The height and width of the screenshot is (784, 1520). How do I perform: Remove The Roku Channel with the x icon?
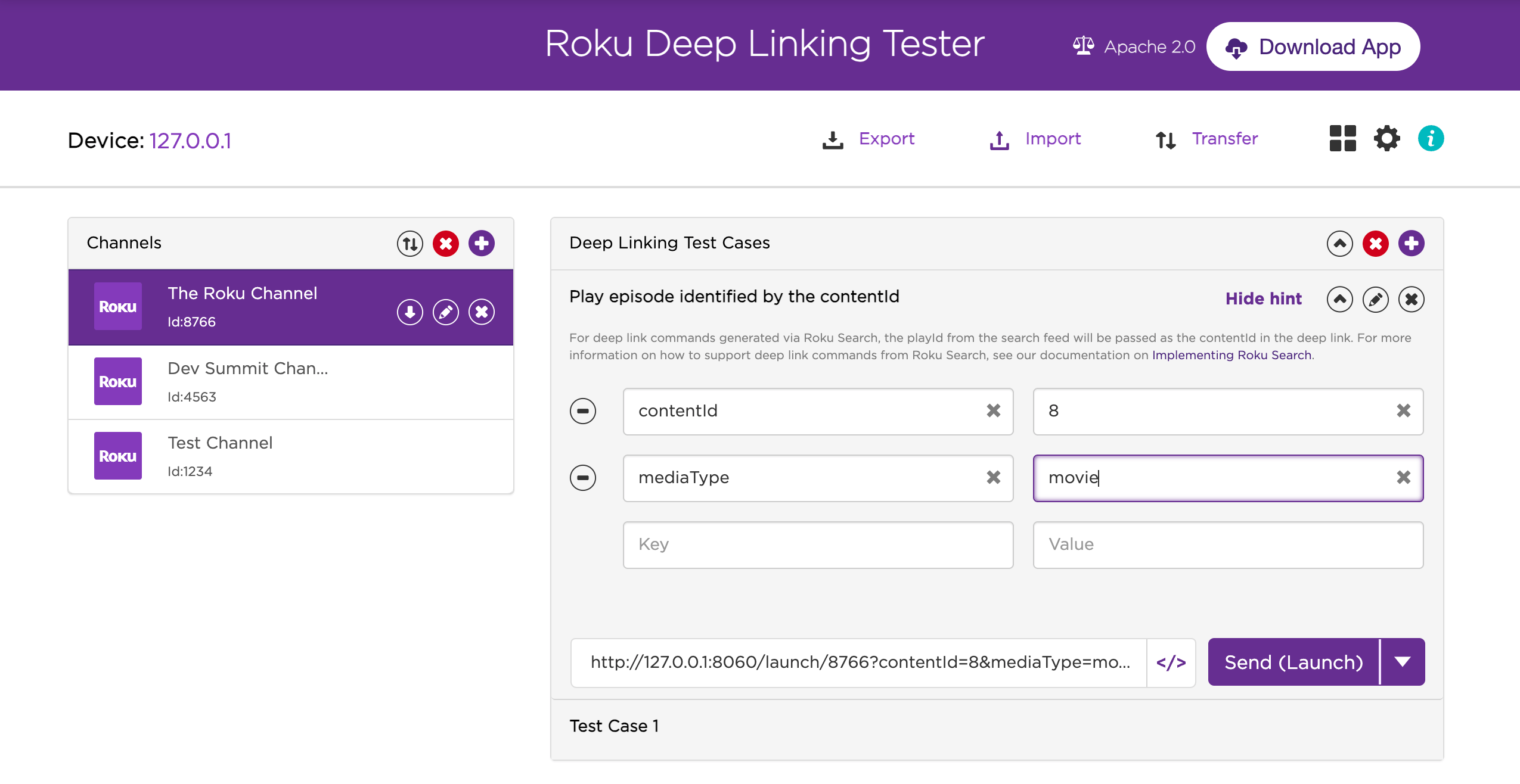pyautogui.click(x=481, y=310)
